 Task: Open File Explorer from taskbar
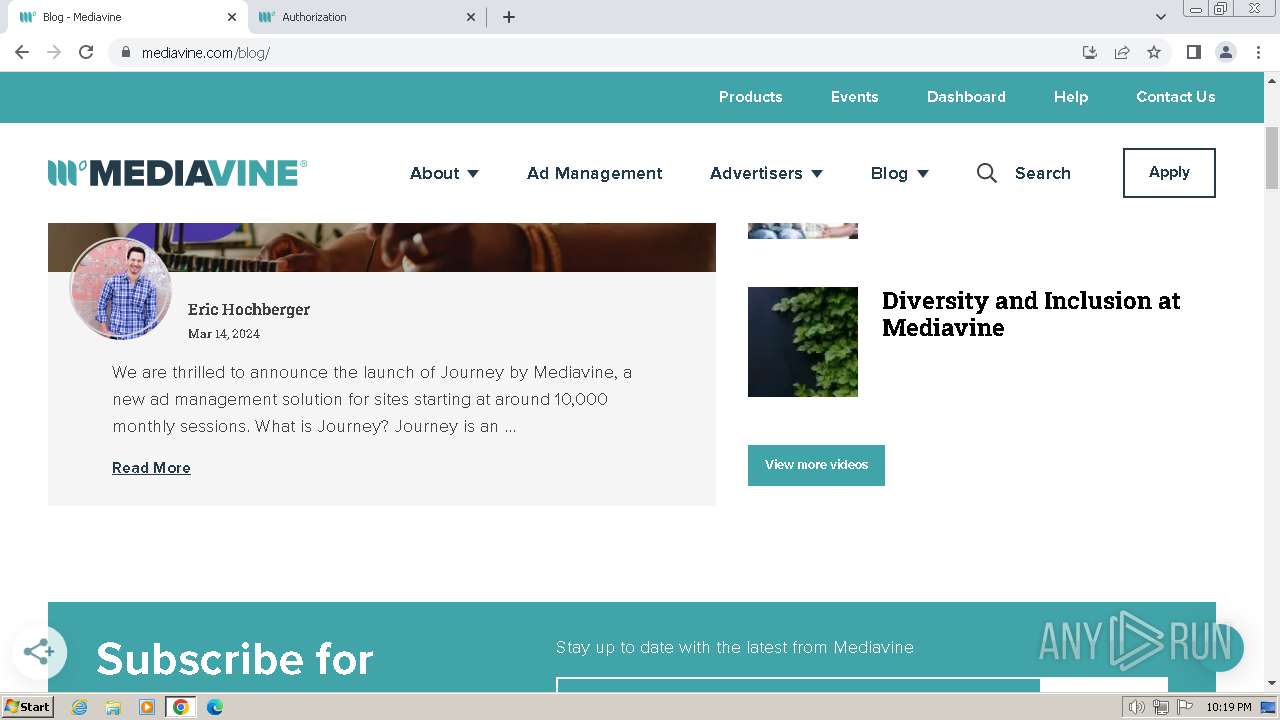click(x=113, y=707)
